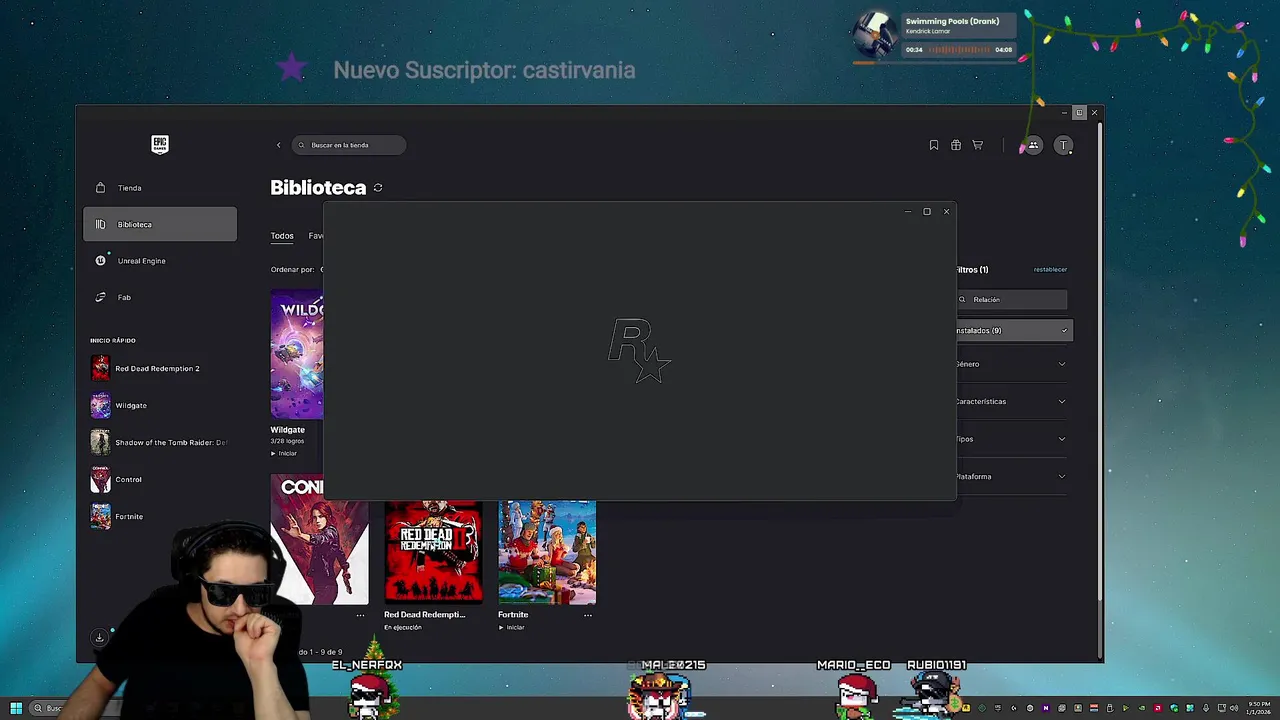Focus the Buscar en la tienda search field
Viewport: 1280px width, 720px height.
pos(349,145)
